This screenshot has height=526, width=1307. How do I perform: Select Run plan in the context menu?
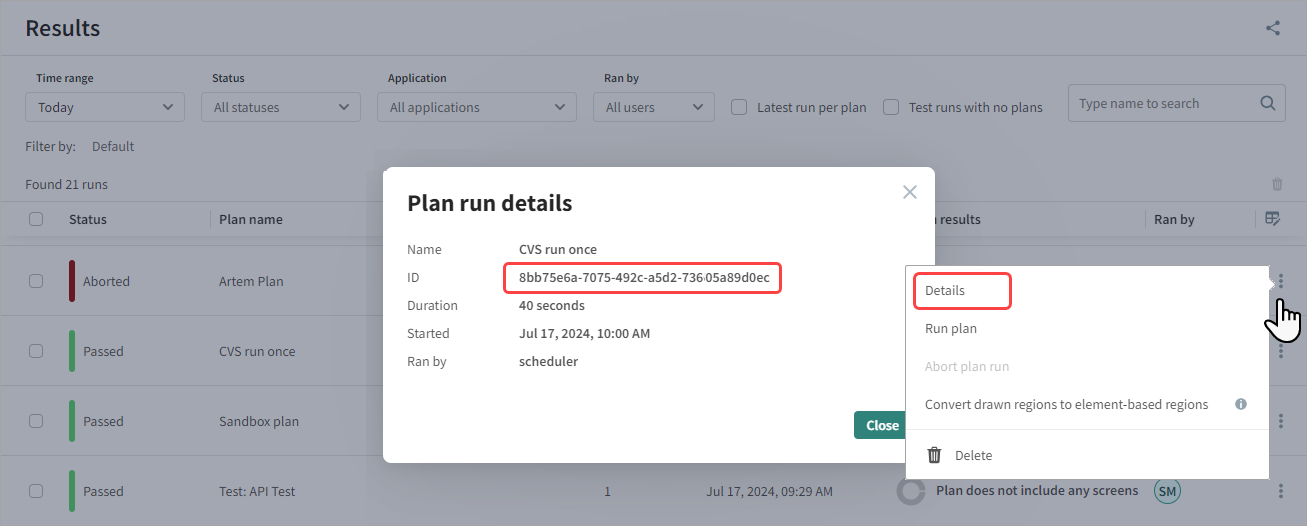(951, 329)
